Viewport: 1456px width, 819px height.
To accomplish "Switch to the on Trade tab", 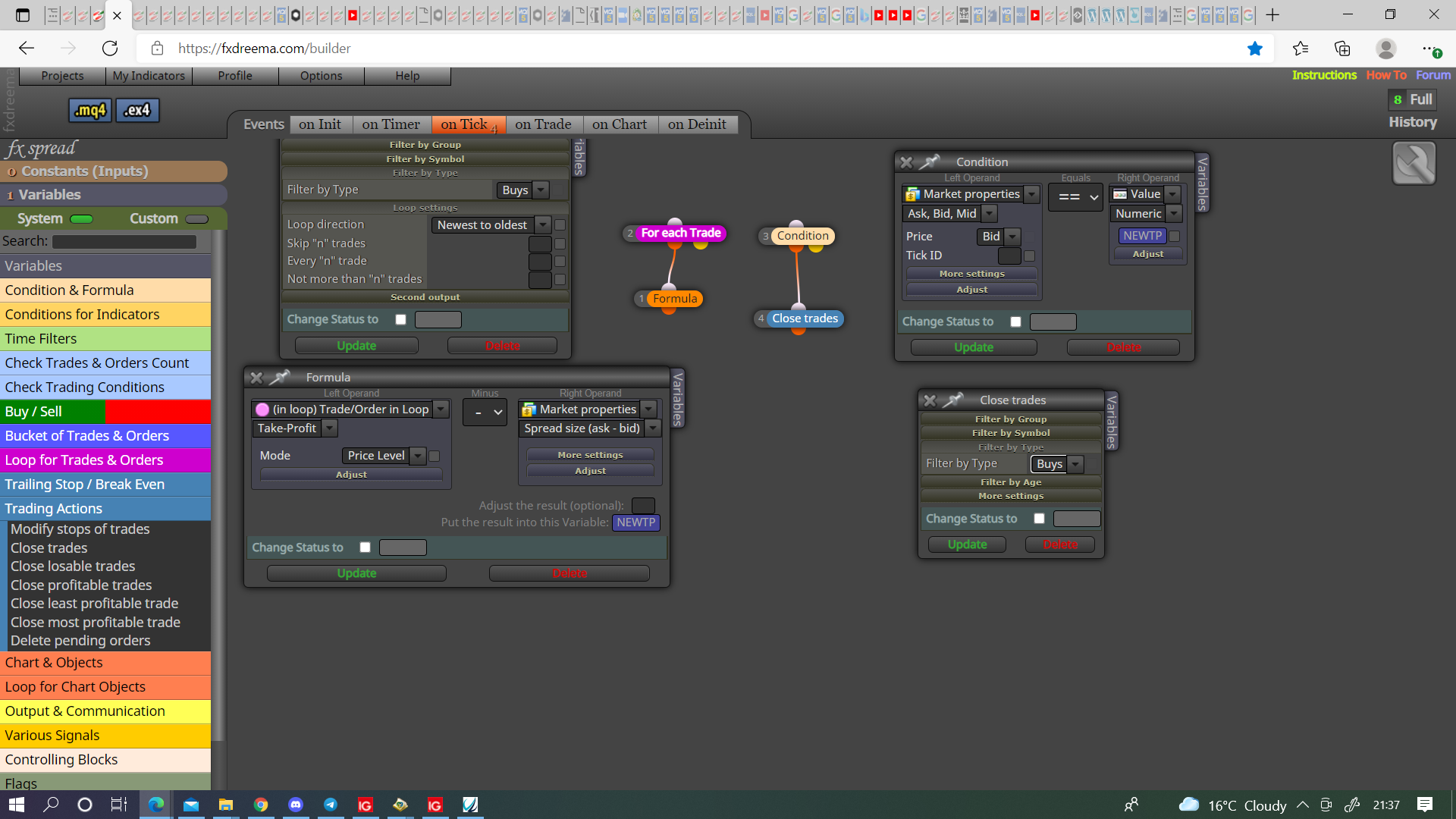I will 543,124.
